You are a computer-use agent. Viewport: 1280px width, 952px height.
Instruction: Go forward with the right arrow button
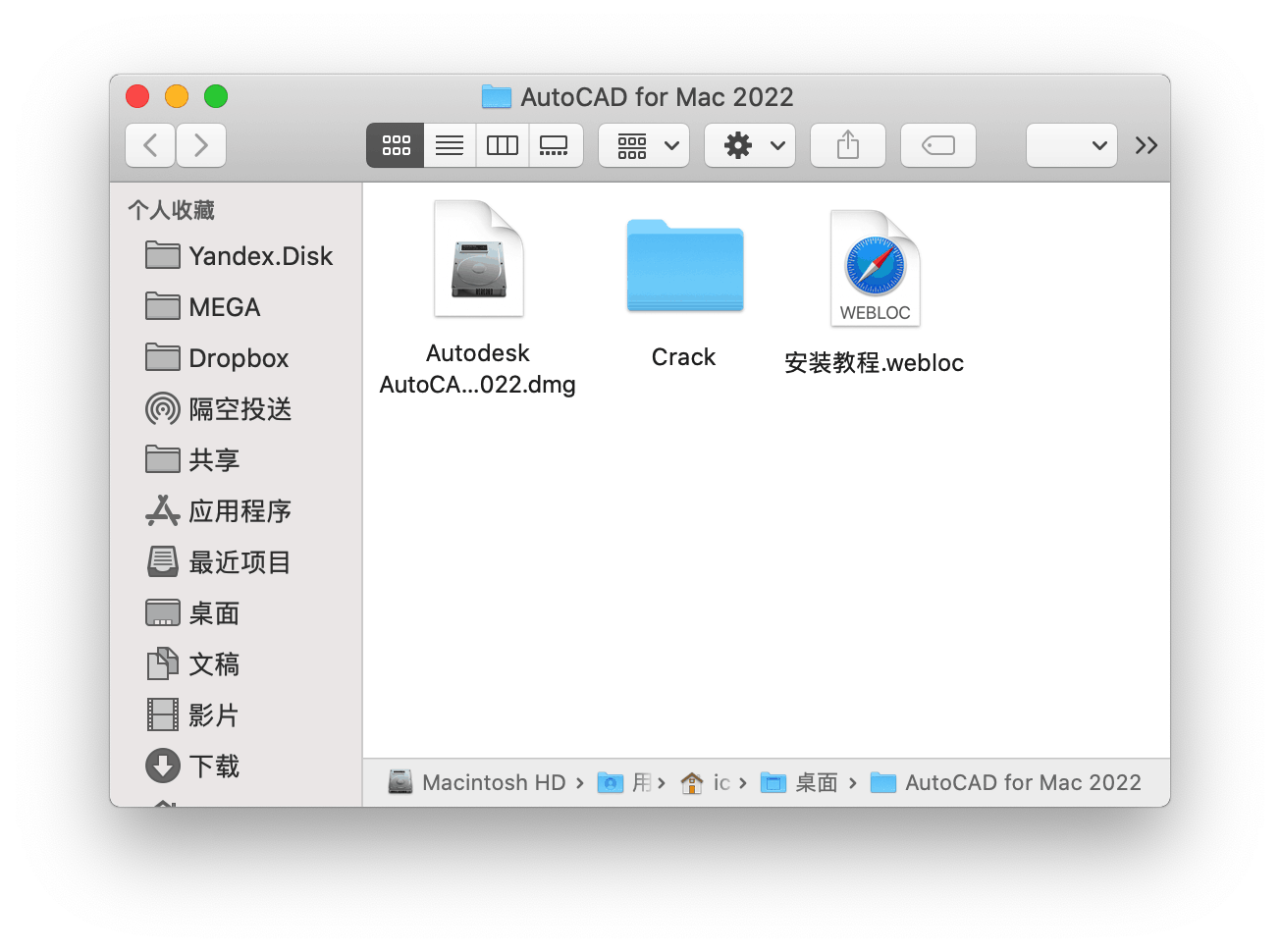point(201,145)
